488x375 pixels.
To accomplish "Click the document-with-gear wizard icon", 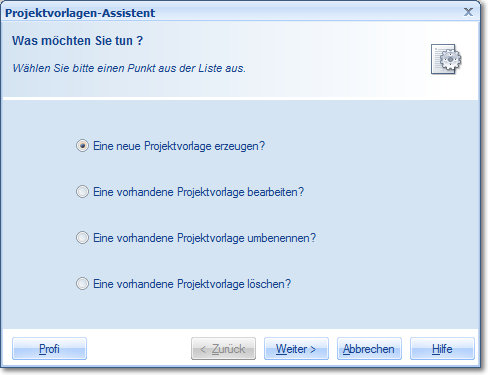I will [x=446, y=59].
